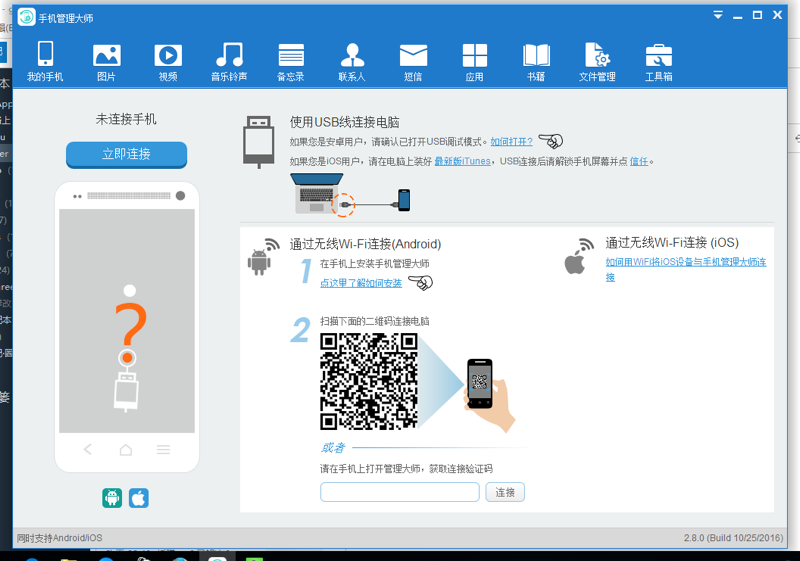Click the green Android icon below phone
The width and height of the screenshot is (800, 561).
point(112,498)
